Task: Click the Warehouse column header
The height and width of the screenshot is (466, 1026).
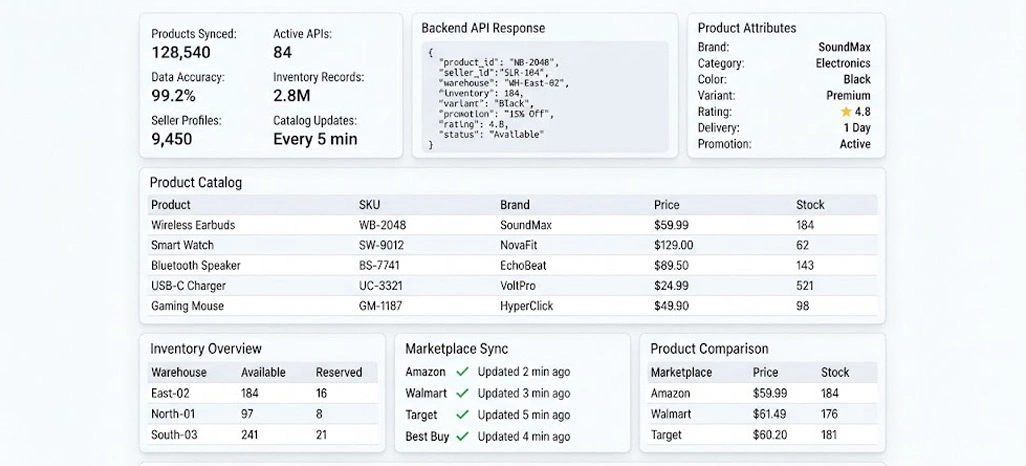Action: (x=179, y=372)
